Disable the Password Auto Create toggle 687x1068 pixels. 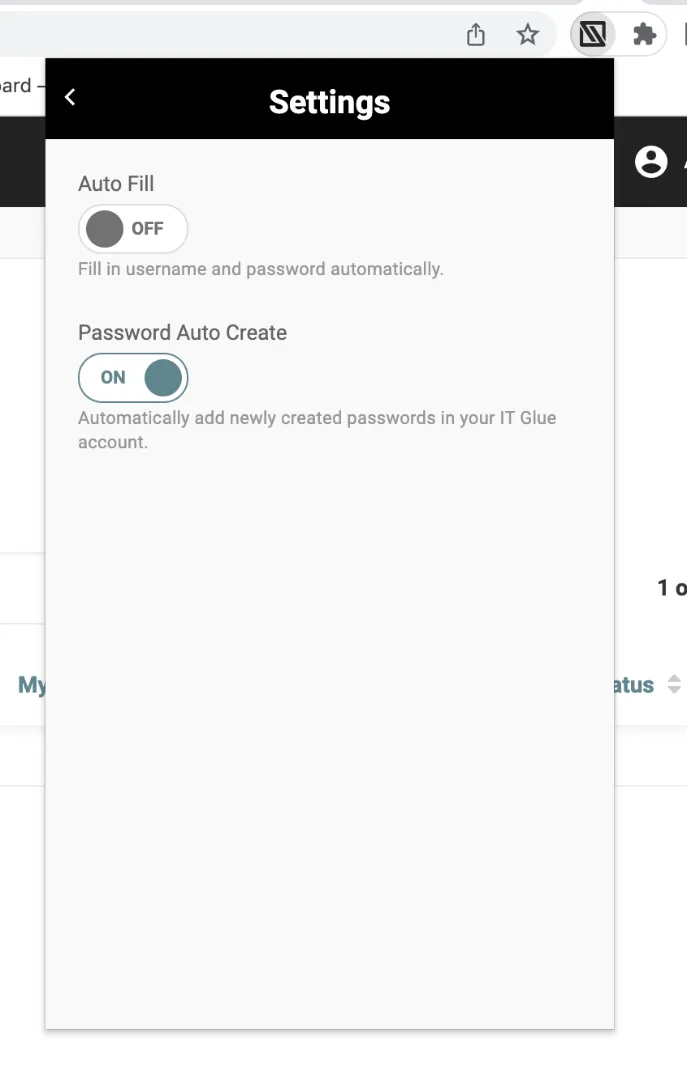133,378
